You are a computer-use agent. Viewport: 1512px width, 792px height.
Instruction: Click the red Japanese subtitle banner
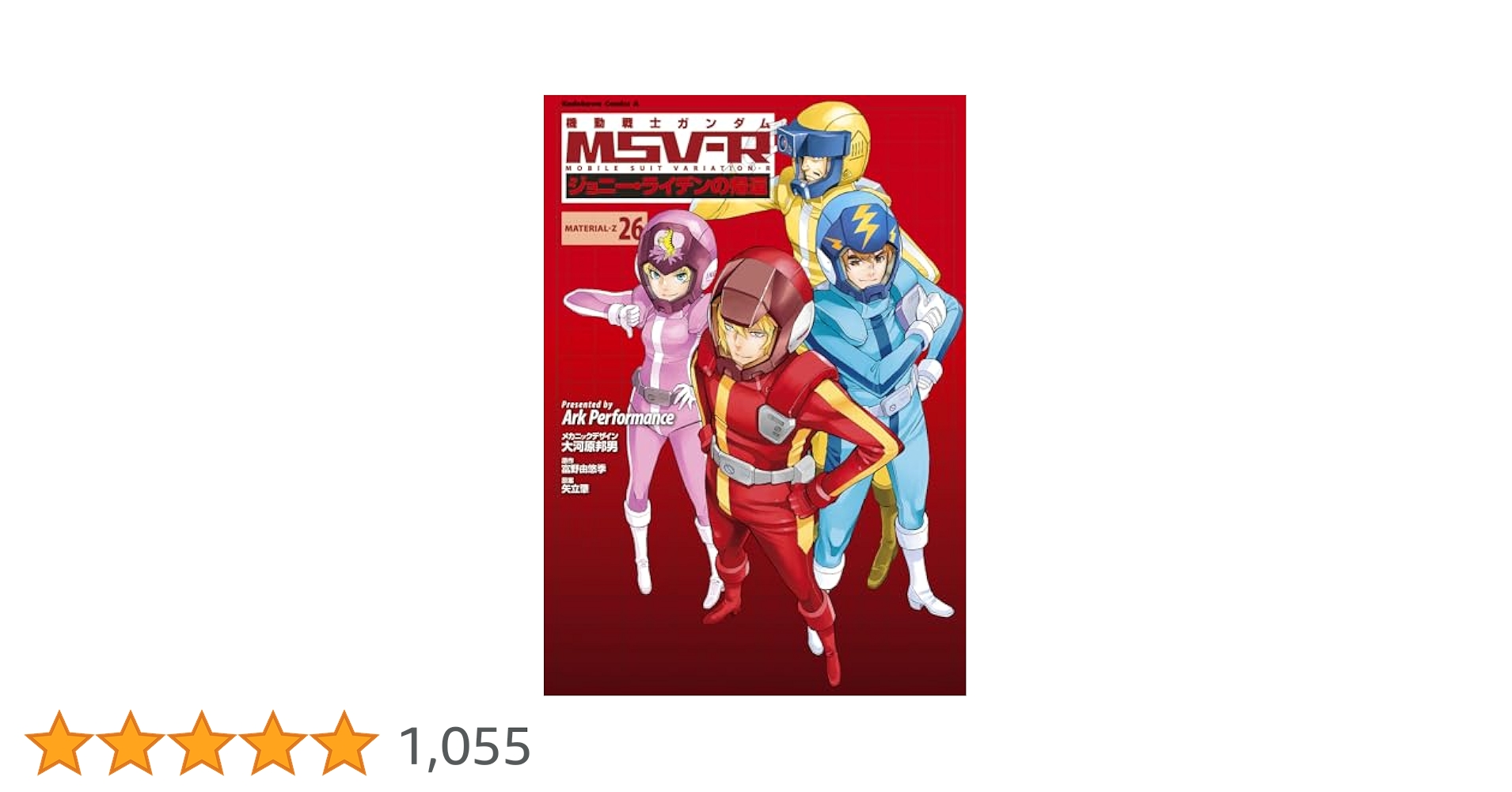click(x=668, y=187)
